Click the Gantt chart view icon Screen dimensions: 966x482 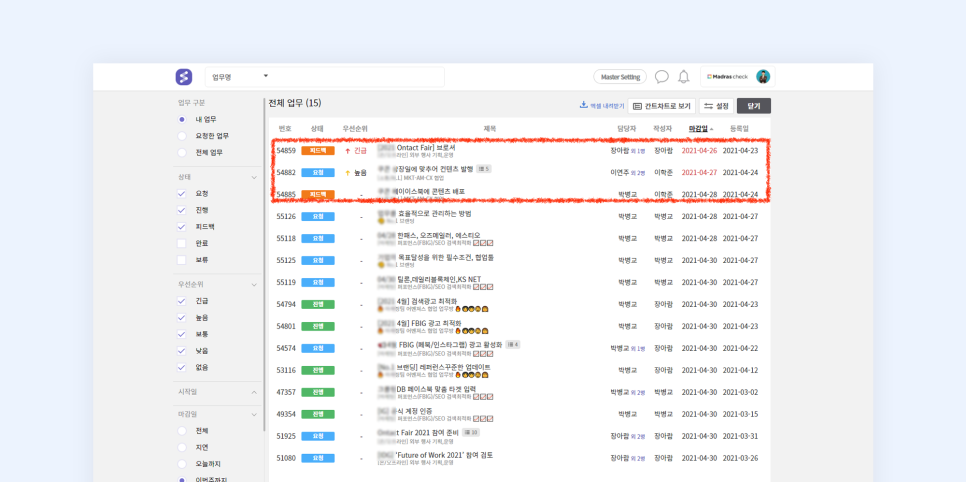pyautogui.click(x=638, y=106)
